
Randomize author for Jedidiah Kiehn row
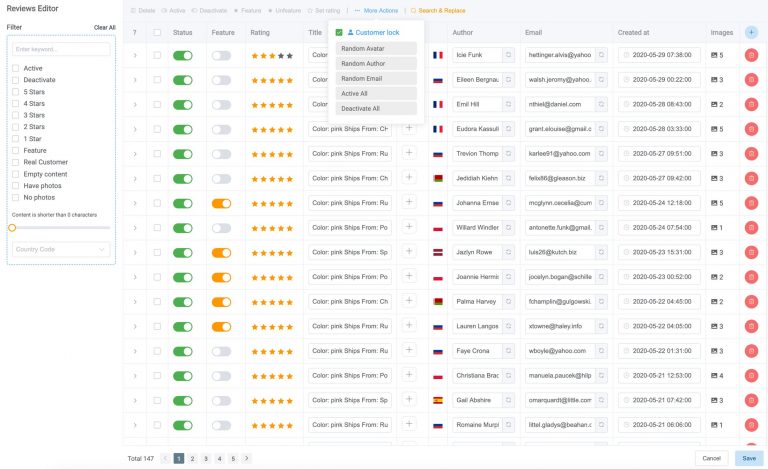pos(508,178)
